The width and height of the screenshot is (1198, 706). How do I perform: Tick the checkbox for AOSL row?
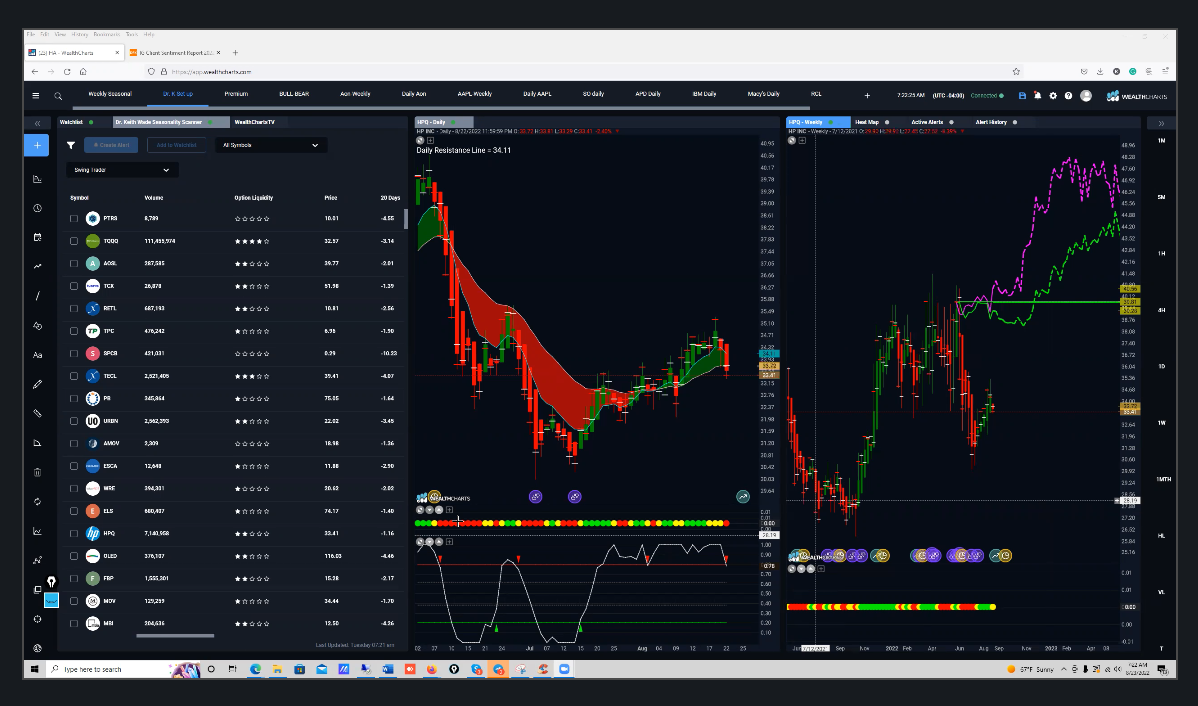point(74,264)
